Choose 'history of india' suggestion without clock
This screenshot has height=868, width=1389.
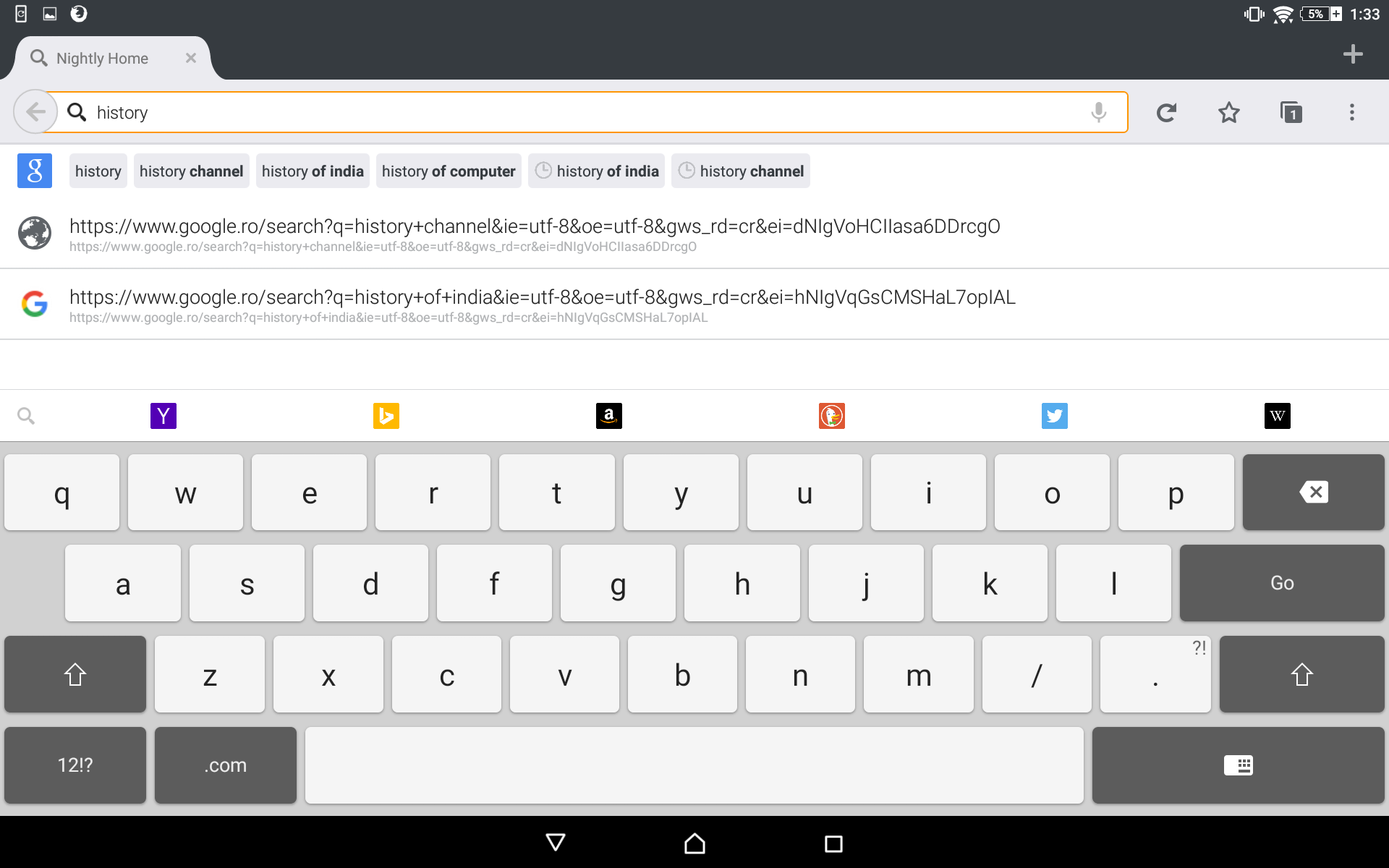313,171
